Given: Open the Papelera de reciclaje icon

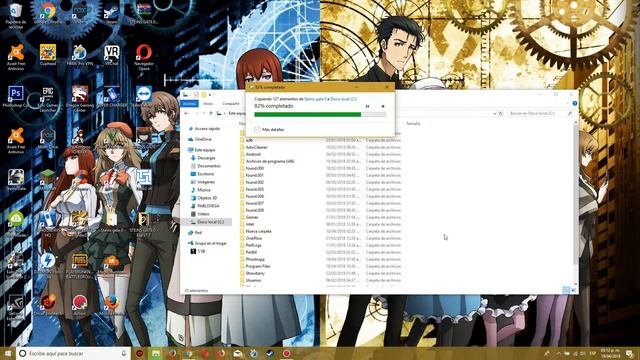Looking at the screenshot, I should (x=16, y=16).
